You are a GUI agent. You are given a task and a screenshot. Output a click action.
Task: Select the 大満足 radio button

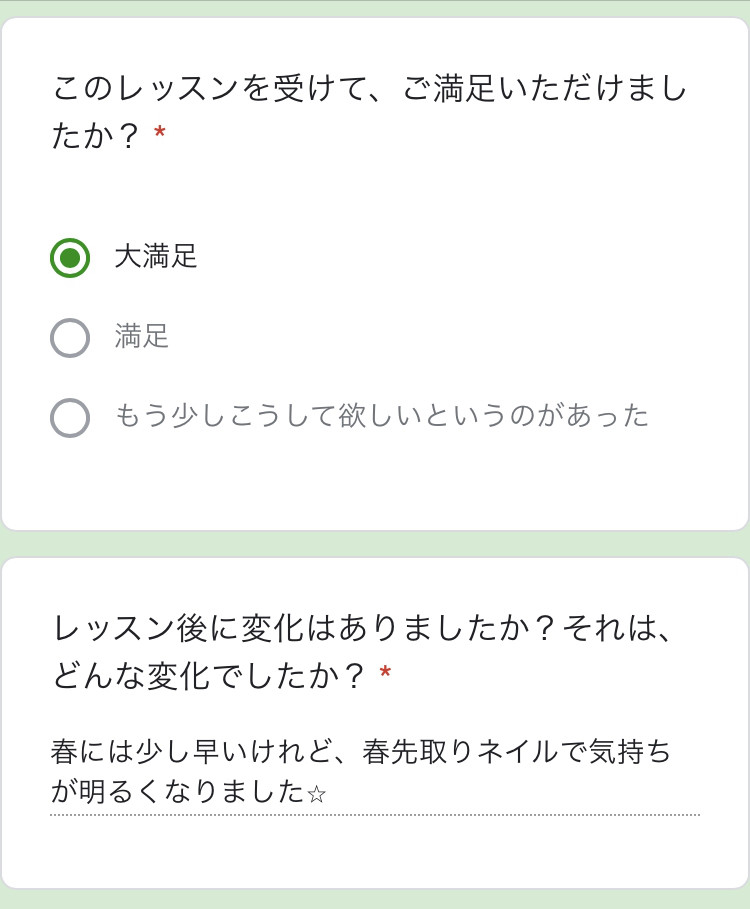point(70,258)
